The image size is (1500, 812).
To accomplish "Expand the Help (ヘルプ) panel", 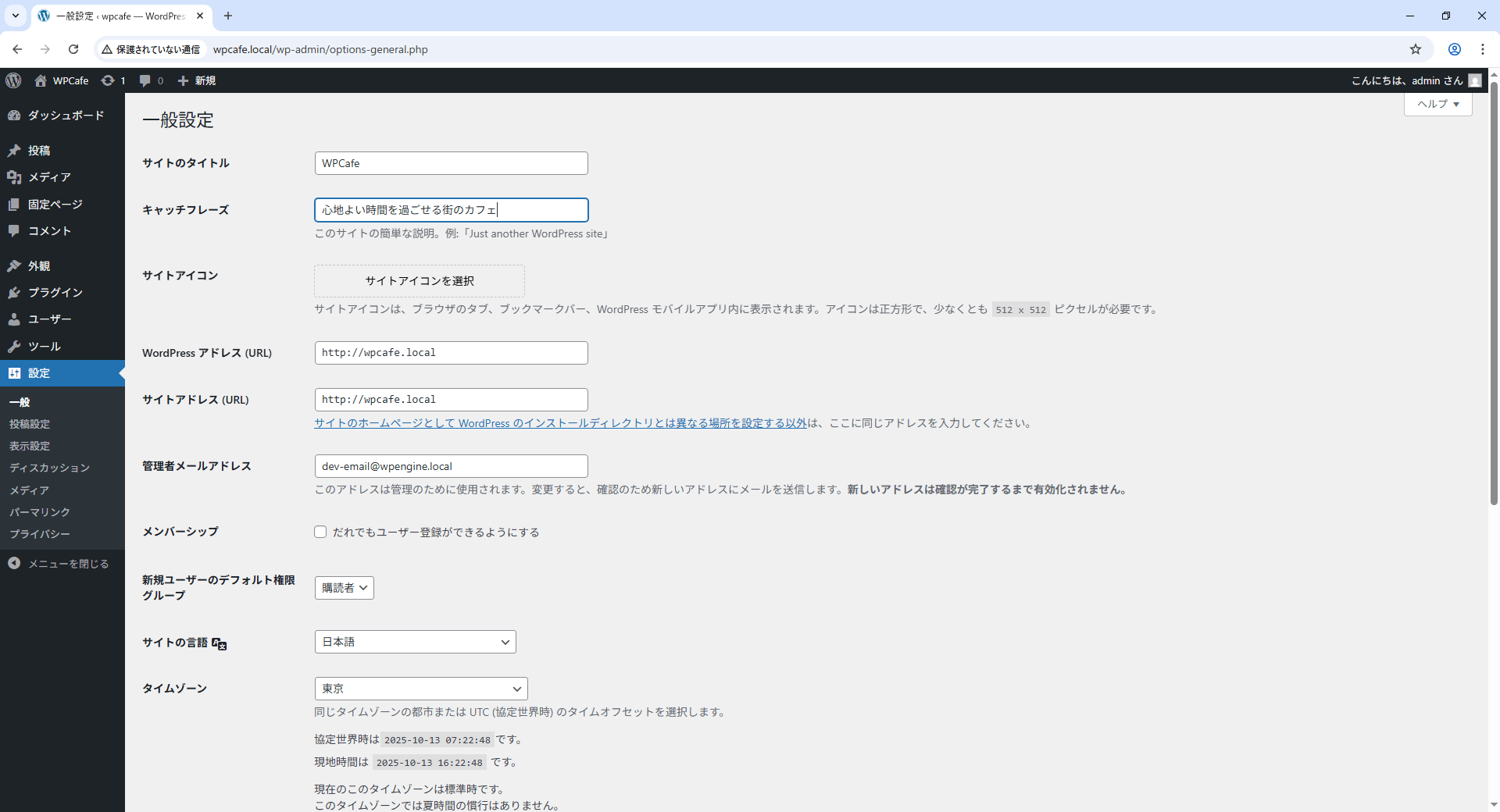I will coord(1437,104).
